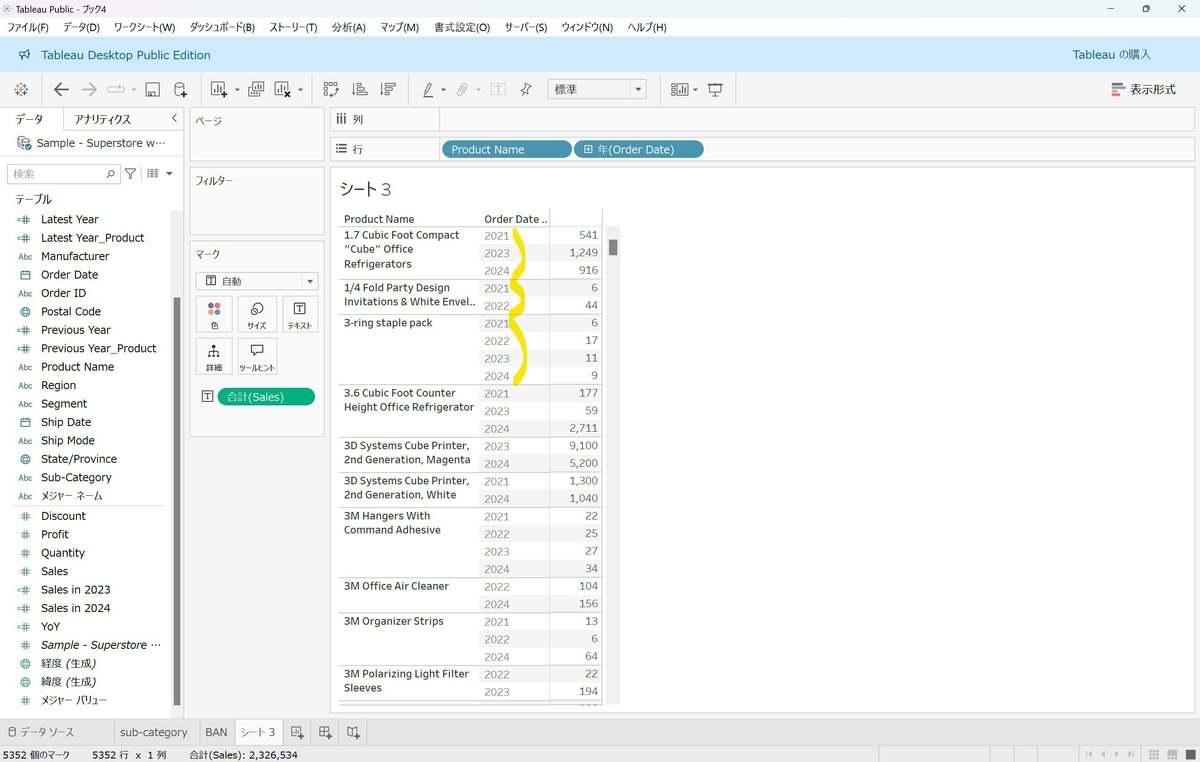Sort ascending toolbar icon

click(360, 90)
